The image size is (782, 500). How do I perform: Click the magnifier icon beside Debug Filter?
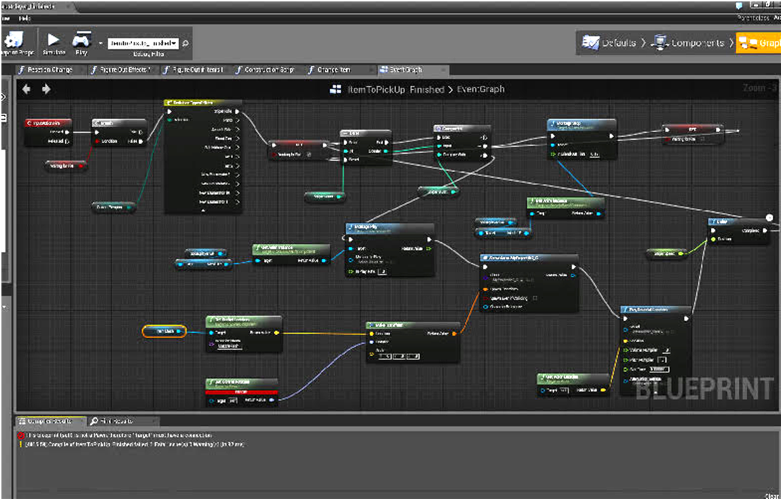pyautogui.click(x=186, y=43)
